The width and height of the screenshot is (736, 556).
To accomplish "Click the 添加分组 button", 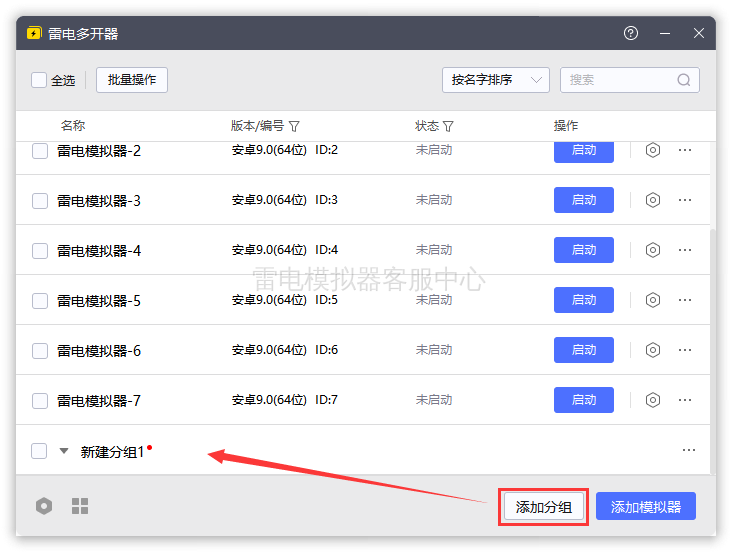I will (x=544, y=507).
